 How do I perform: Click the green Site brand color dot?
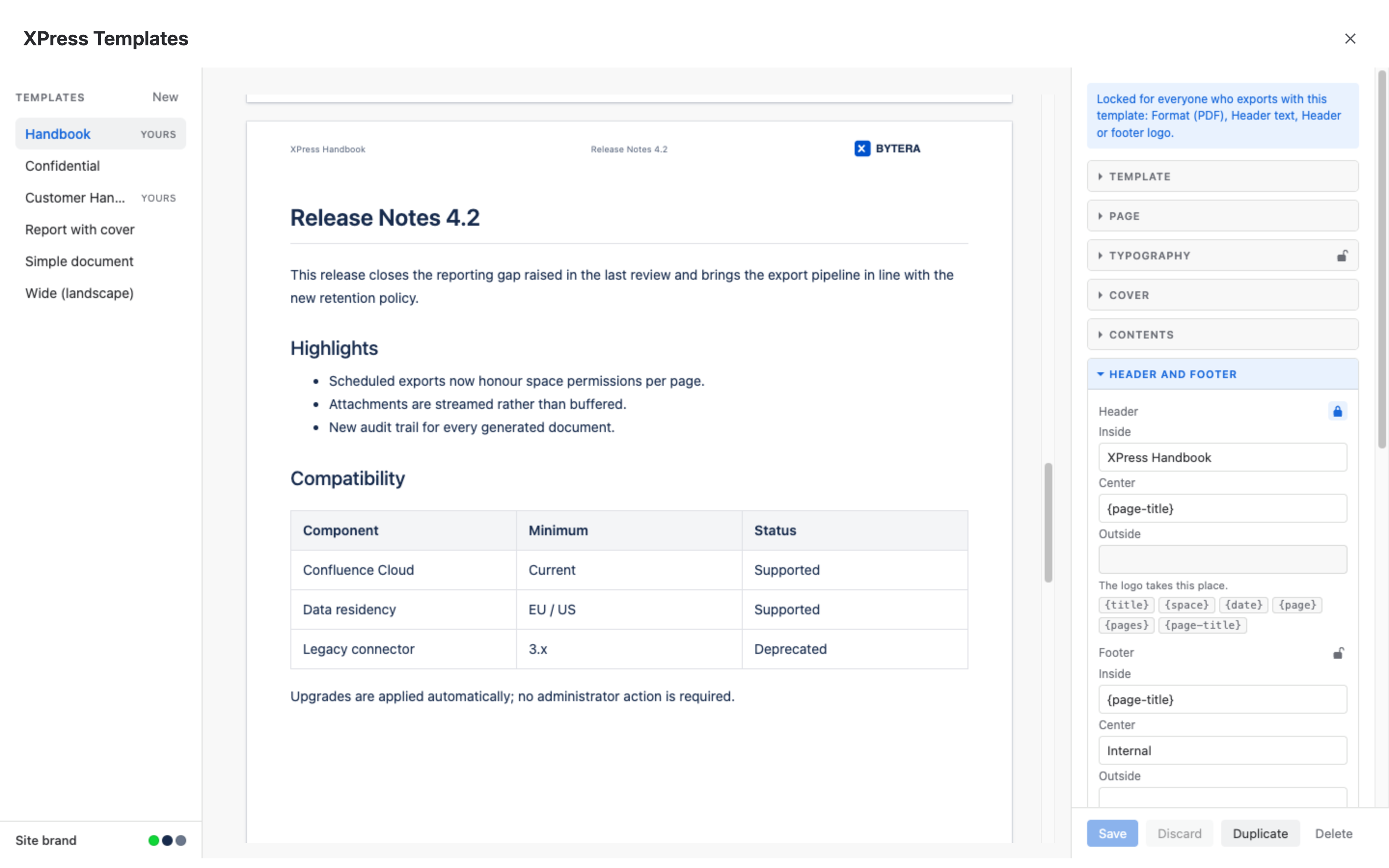[153, 841]
